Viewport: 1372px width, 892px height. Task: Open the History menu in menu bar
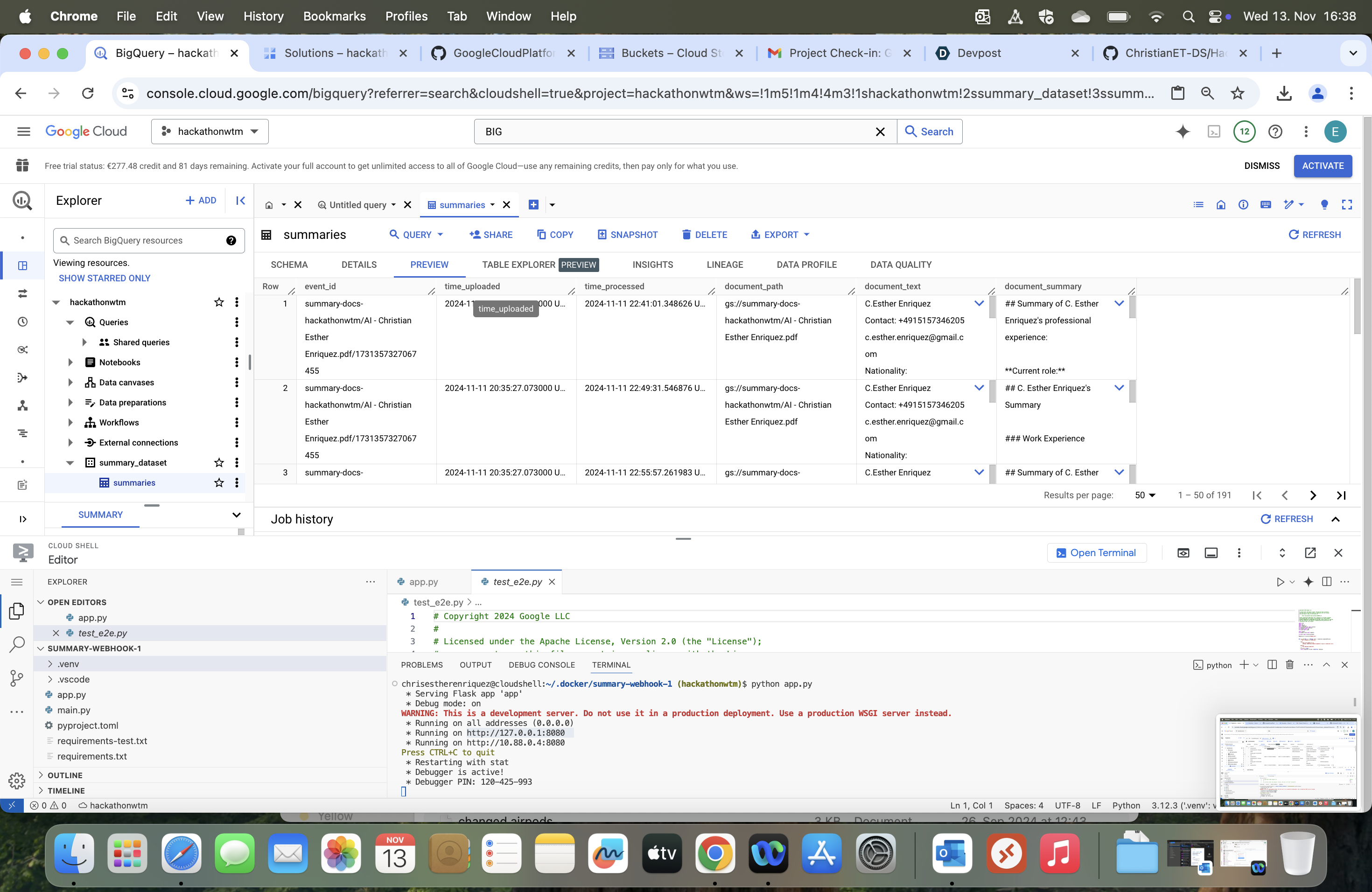point(263,16)
